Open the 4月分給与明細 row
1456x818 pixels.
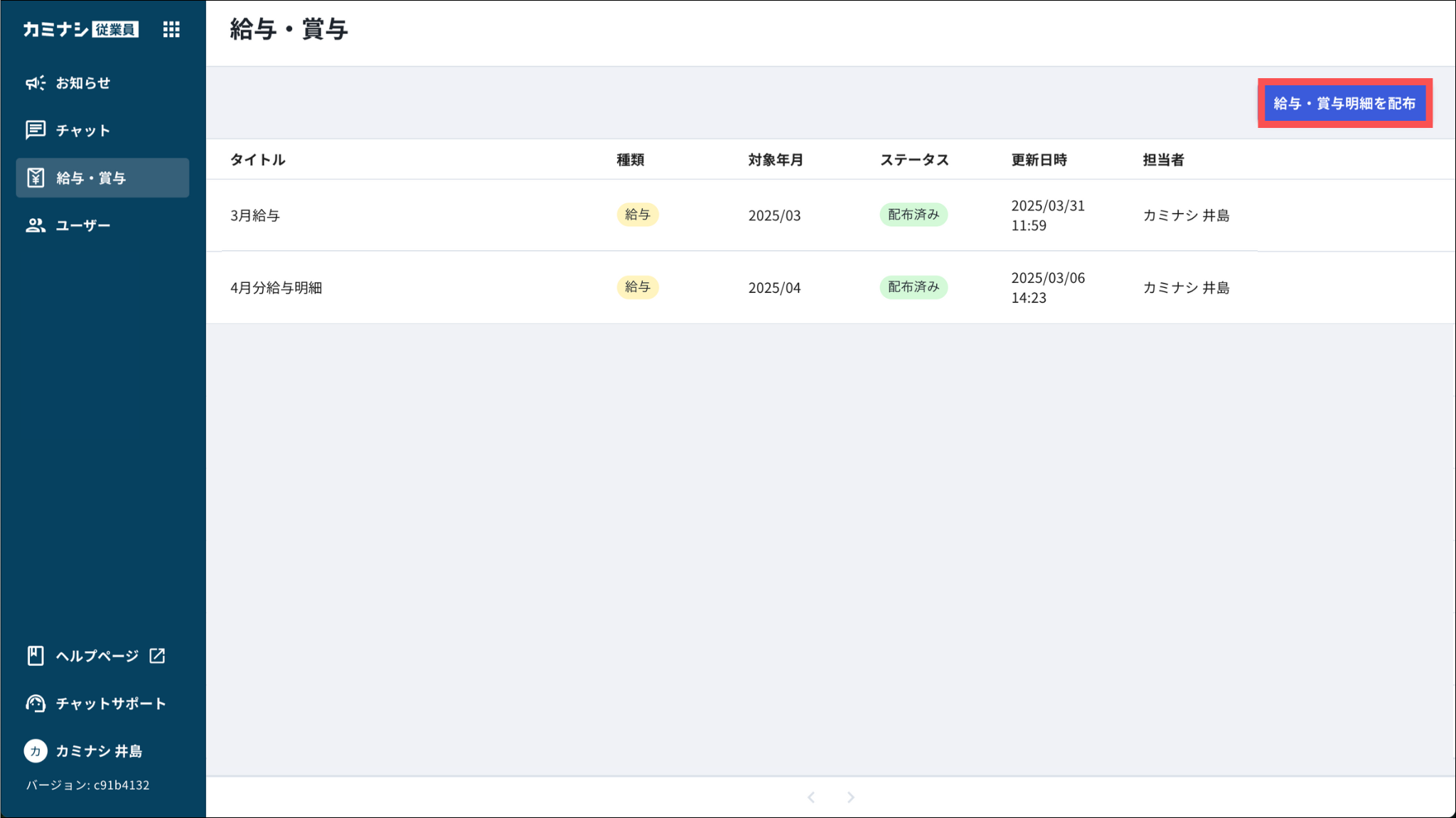[277, 288]
